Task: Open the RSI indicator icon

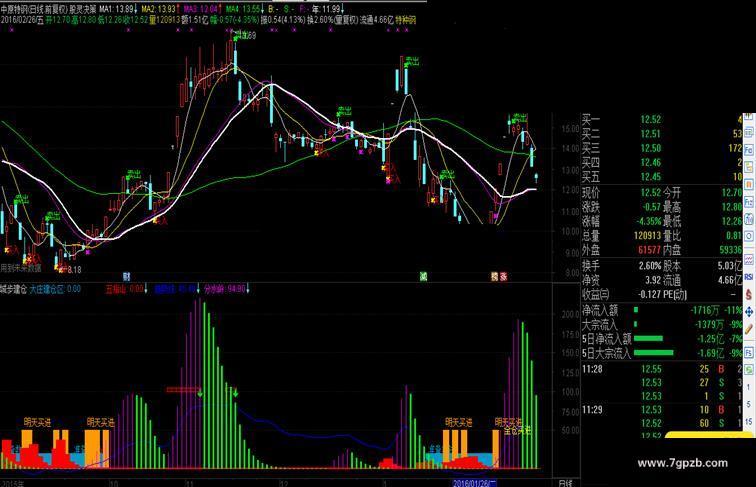Action: (749, 277)
